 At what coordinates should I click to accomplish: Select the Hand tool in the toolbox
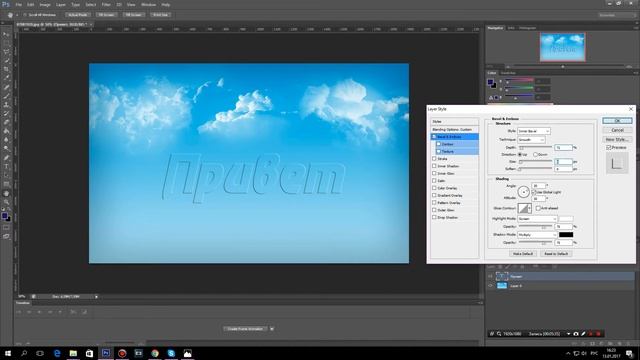click(x=6, y=193)
